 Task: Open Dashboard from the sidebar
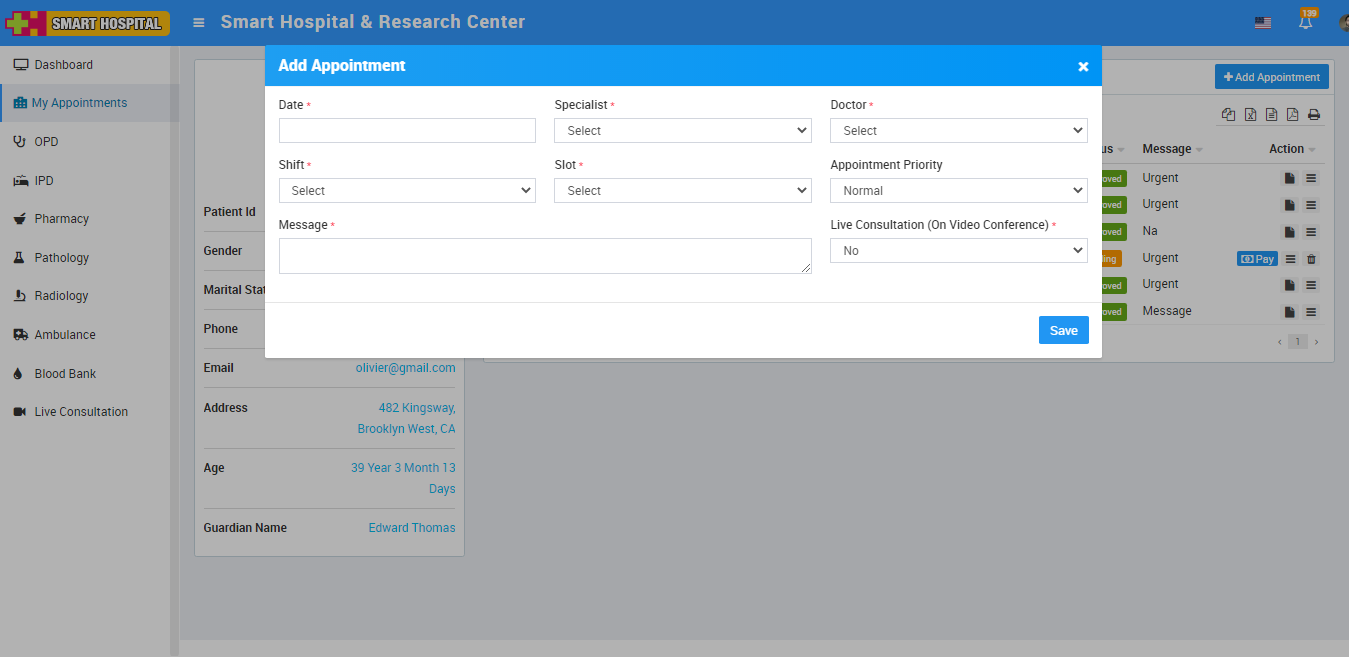(x=63, y=65)
